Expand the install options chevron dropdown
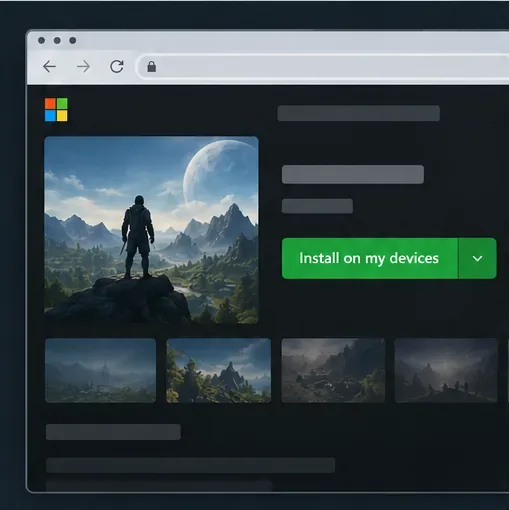 [x=477, y=258]
